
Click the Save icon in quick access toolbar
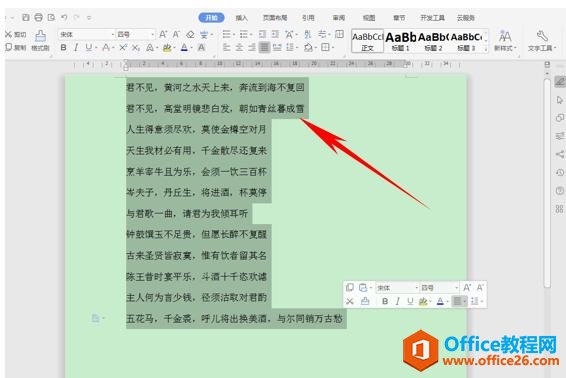[x=26, y=17]
